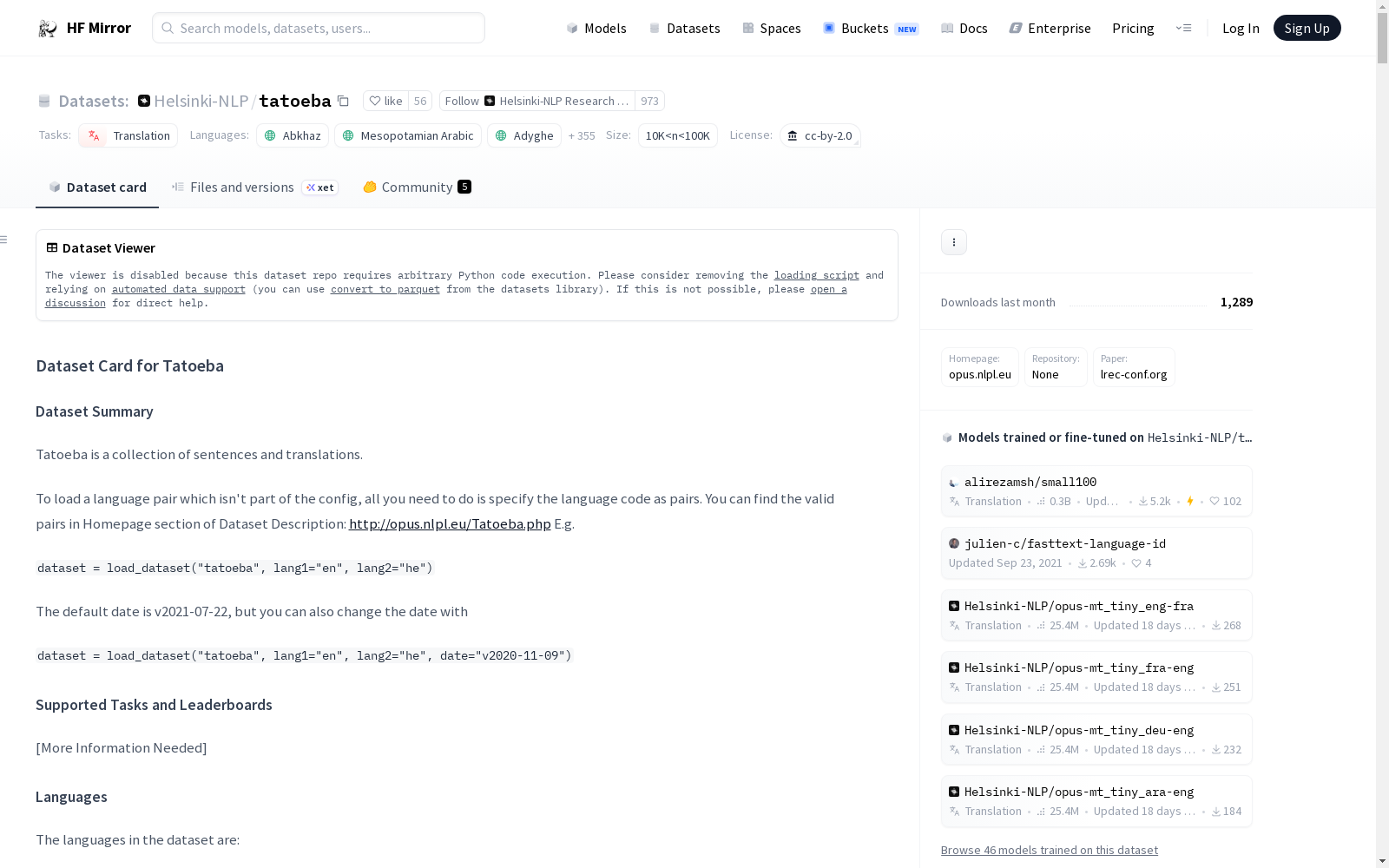Open the opus.nlpl.eu Tatoeba.php link

click(x=450, y=524)
